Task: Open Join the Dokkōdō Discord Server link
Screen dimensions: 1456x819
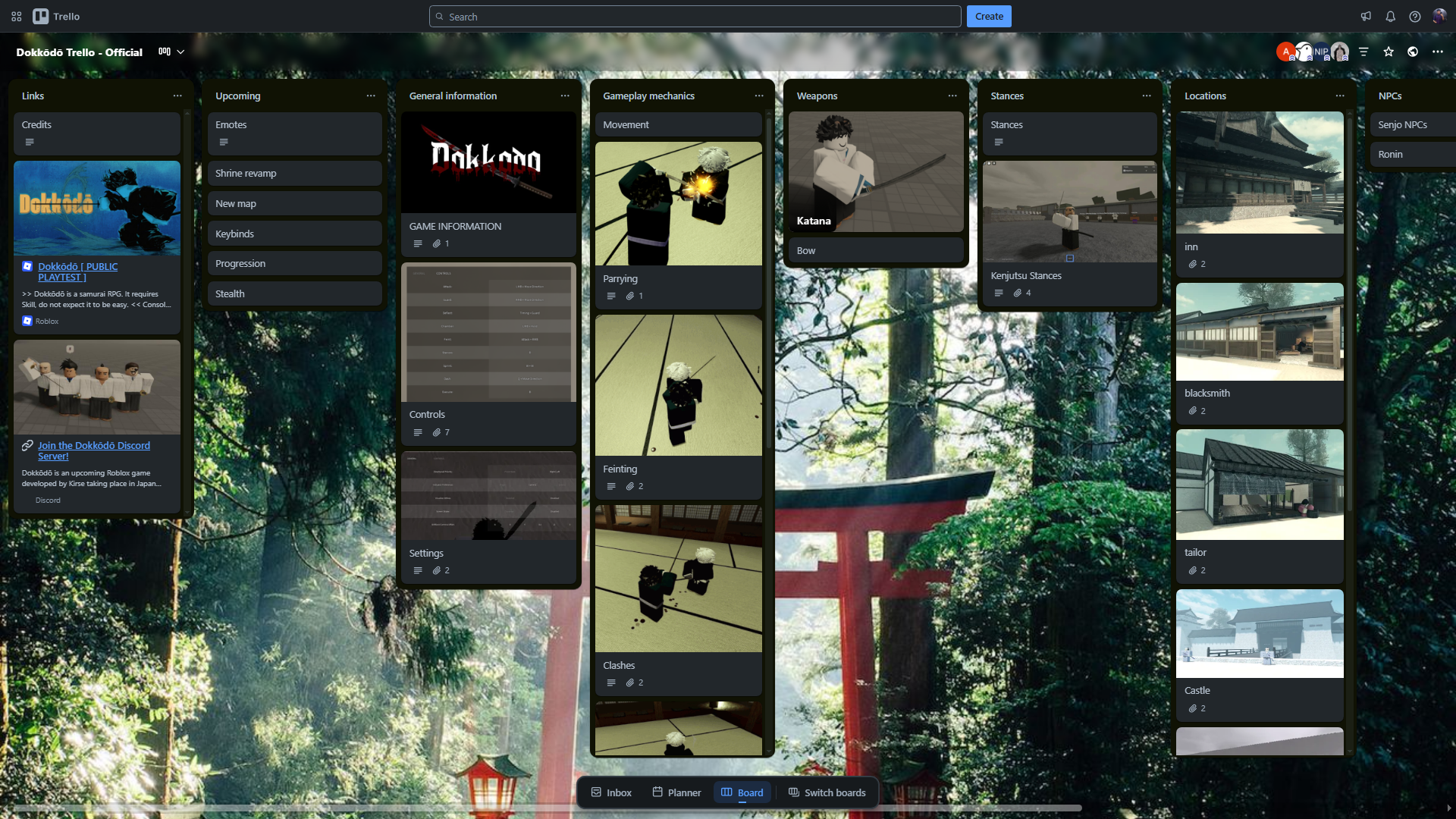Action: pos(94,450)
